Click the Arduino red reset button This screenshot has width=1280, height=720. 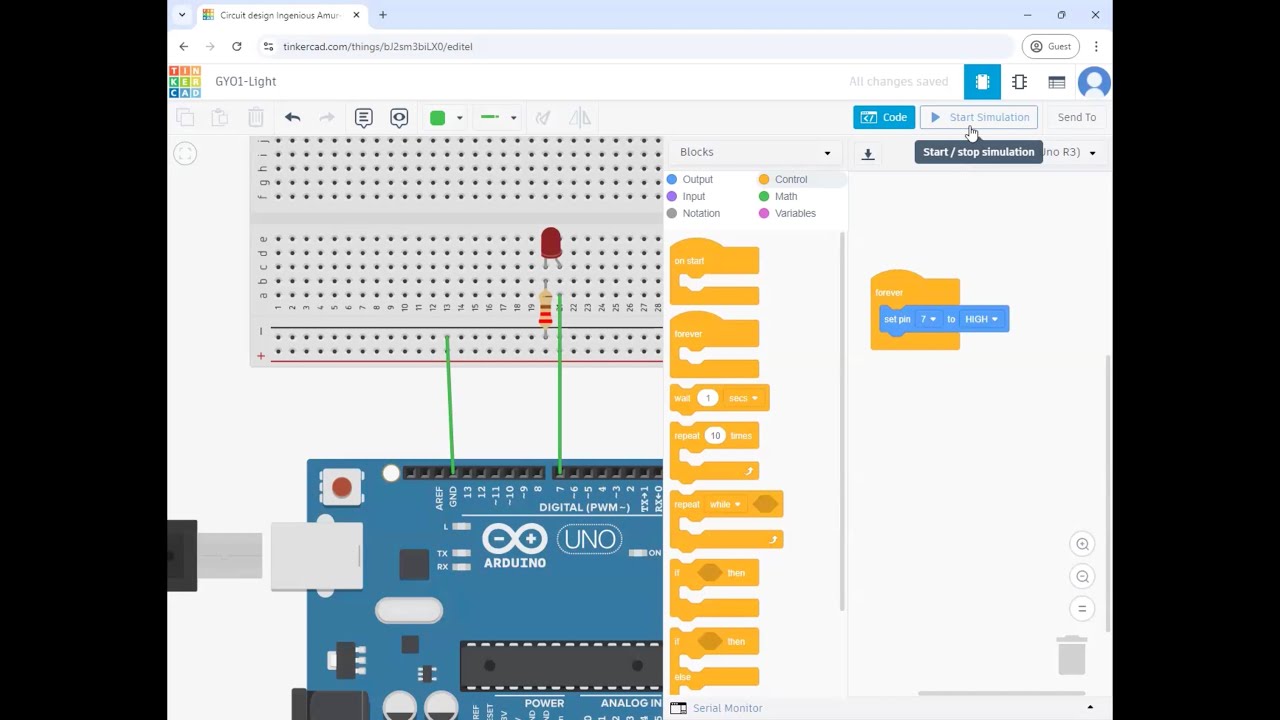pos(341,487)
